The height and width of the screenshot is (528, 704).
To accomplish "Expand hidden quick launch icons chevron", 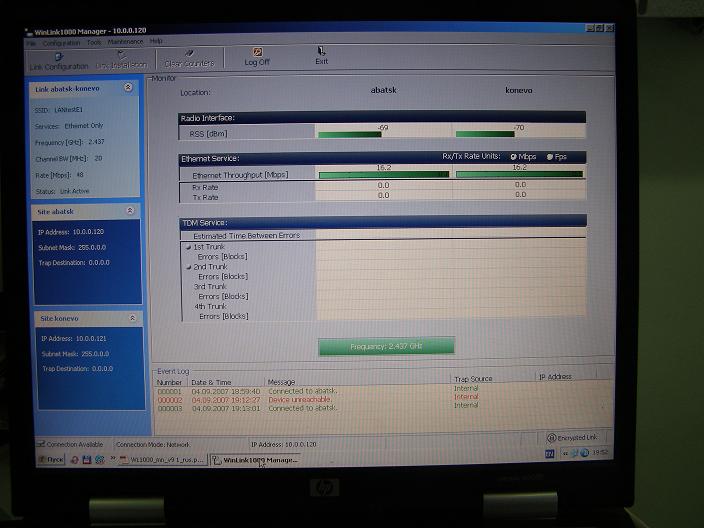I will tap(113, 459).
